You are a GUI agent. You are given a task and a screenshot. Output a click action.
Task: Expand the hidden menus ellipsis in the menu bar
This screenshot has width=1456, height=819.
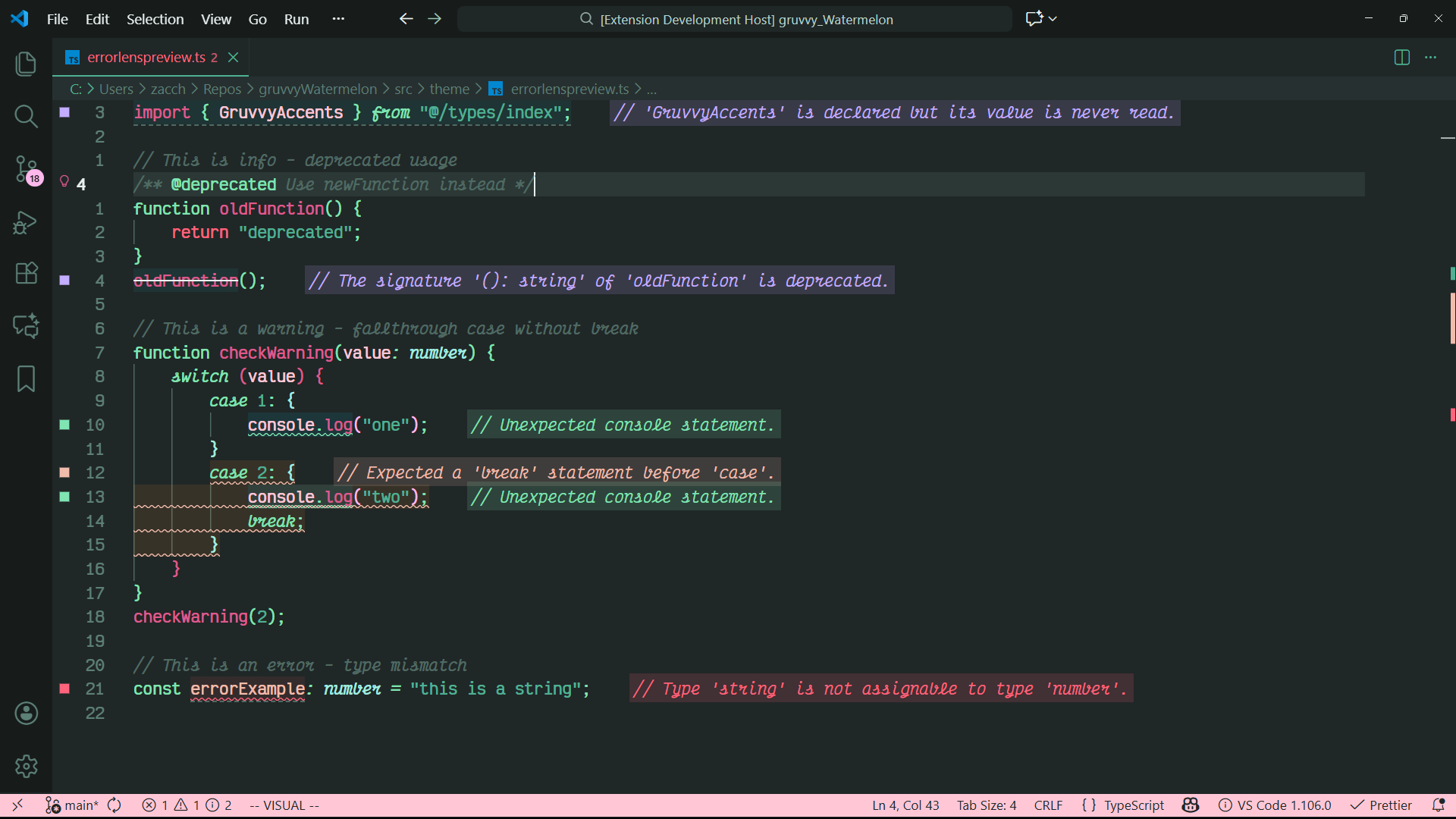338,19
